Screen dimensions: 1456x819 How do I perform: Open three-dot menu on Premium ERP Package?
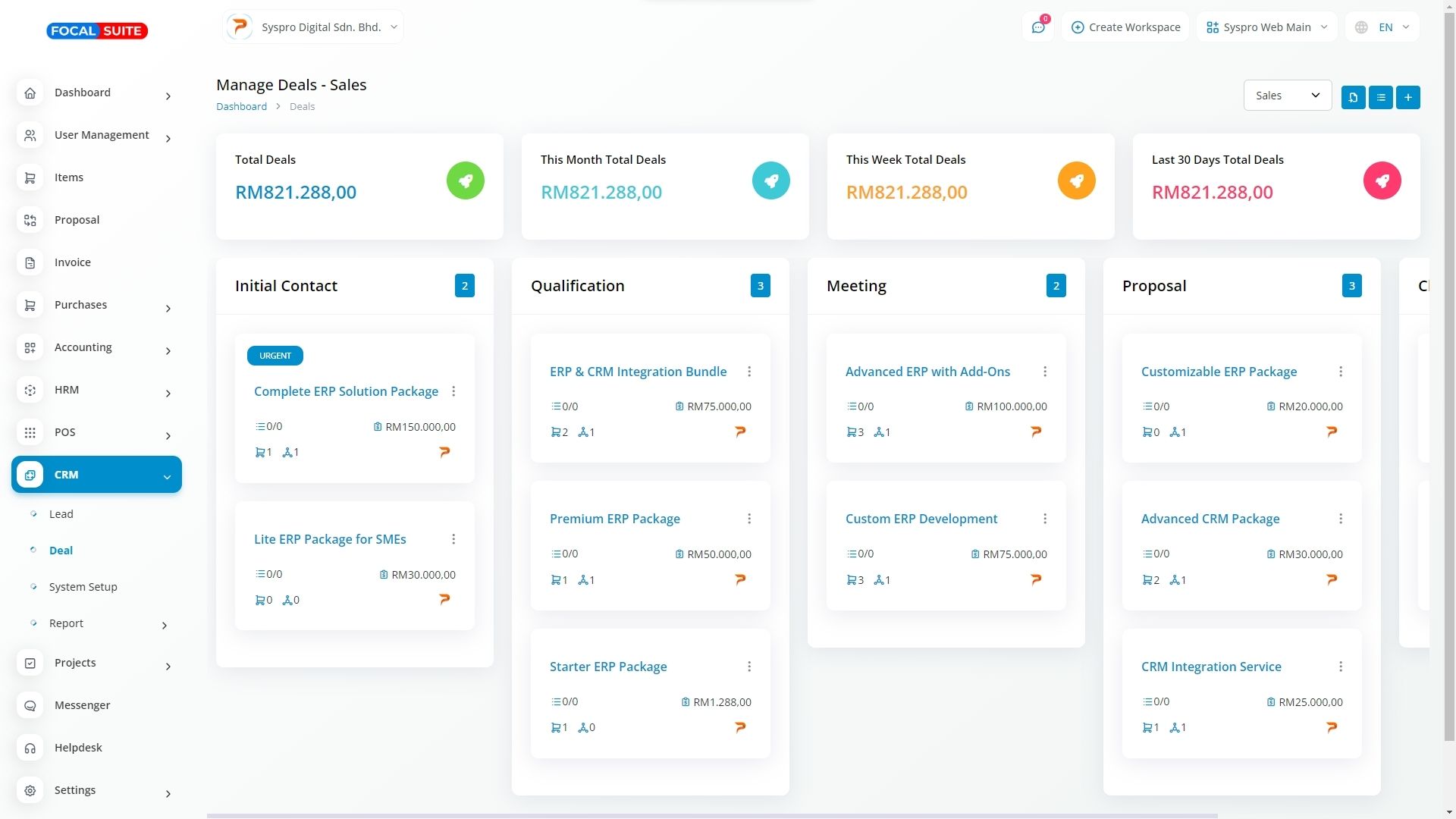coord(748,519)
